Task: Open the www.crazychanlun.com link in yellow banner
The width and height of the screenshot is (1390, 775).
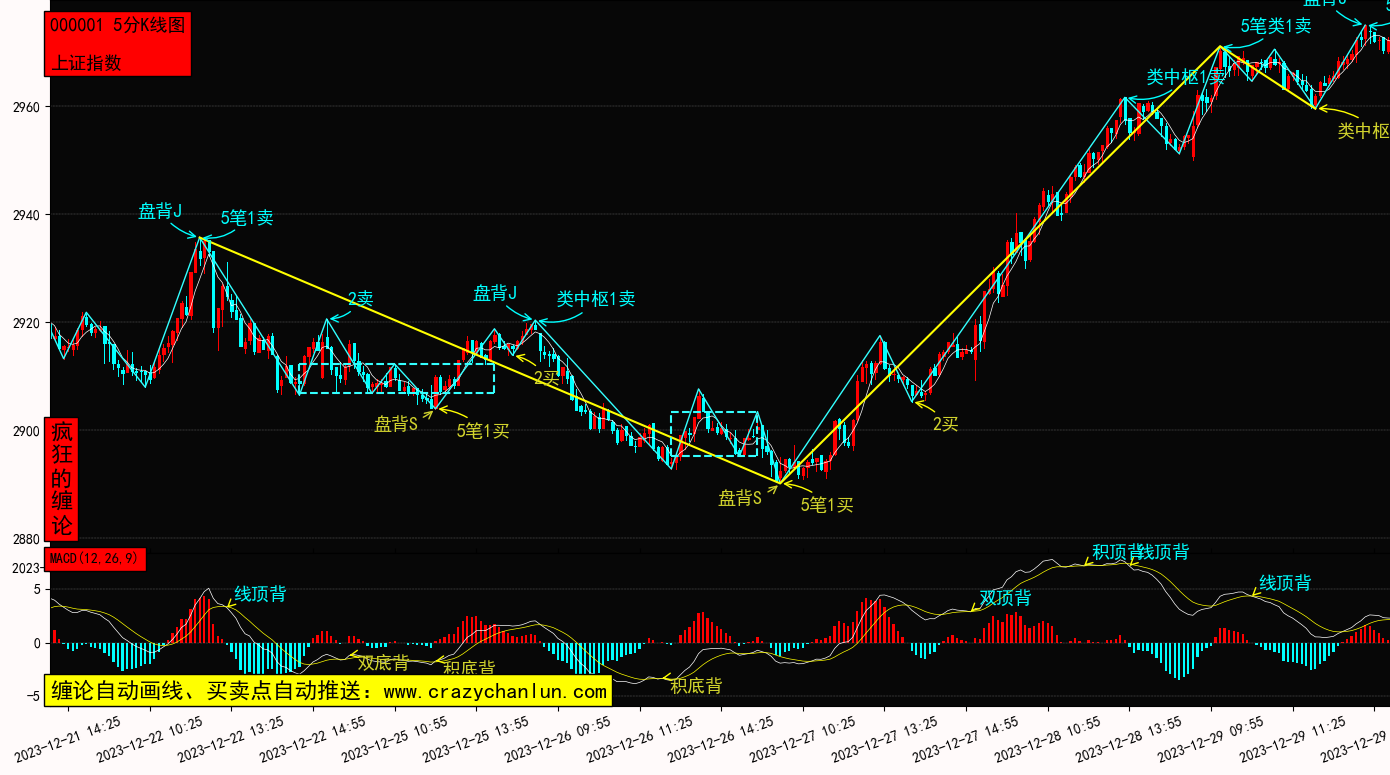Action: pos(495,691)
